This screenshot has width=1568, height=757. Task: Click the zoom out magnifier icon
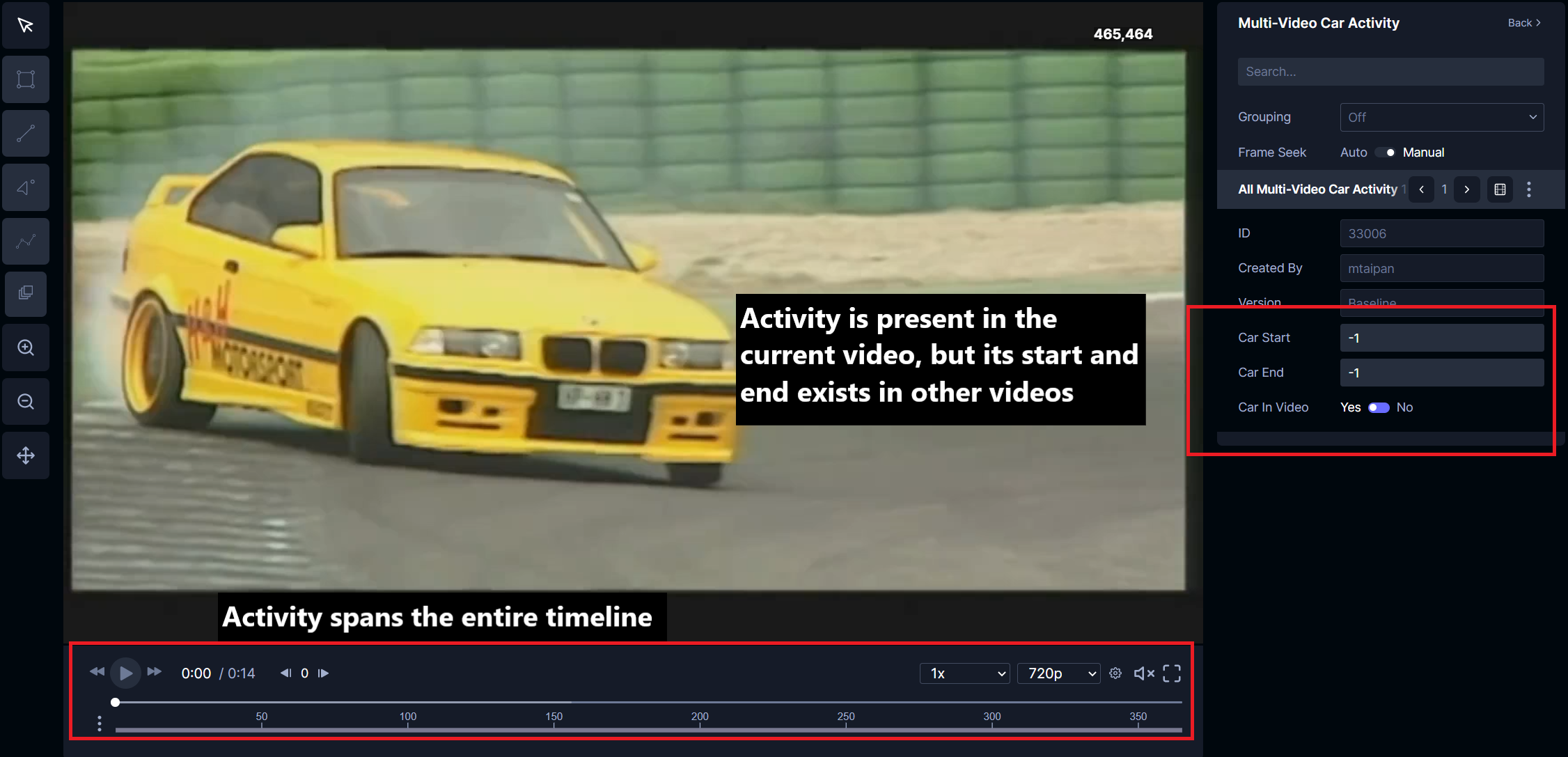point(26,402)
